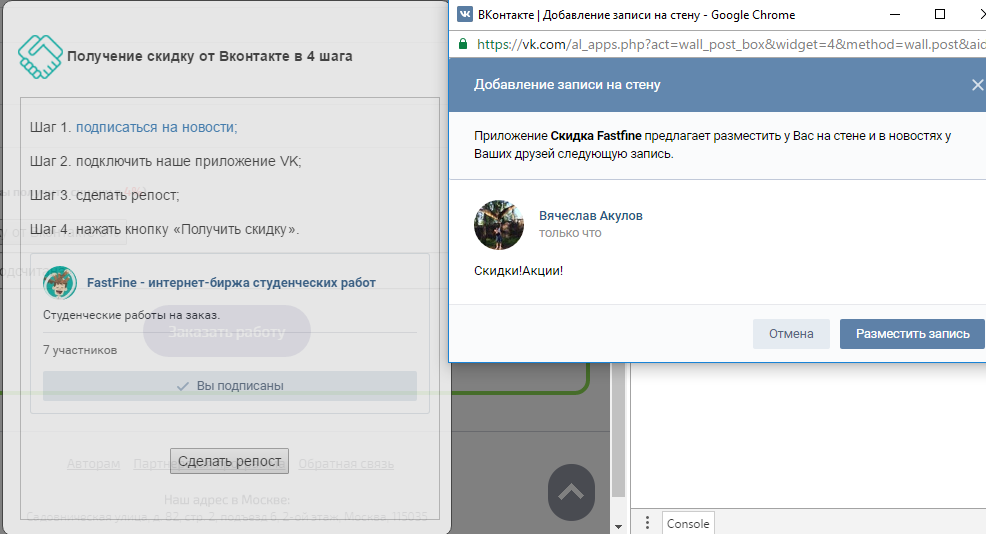Click the scrollbar down arrow of the page
Screen dimensions: 986x534
[618, 526]
